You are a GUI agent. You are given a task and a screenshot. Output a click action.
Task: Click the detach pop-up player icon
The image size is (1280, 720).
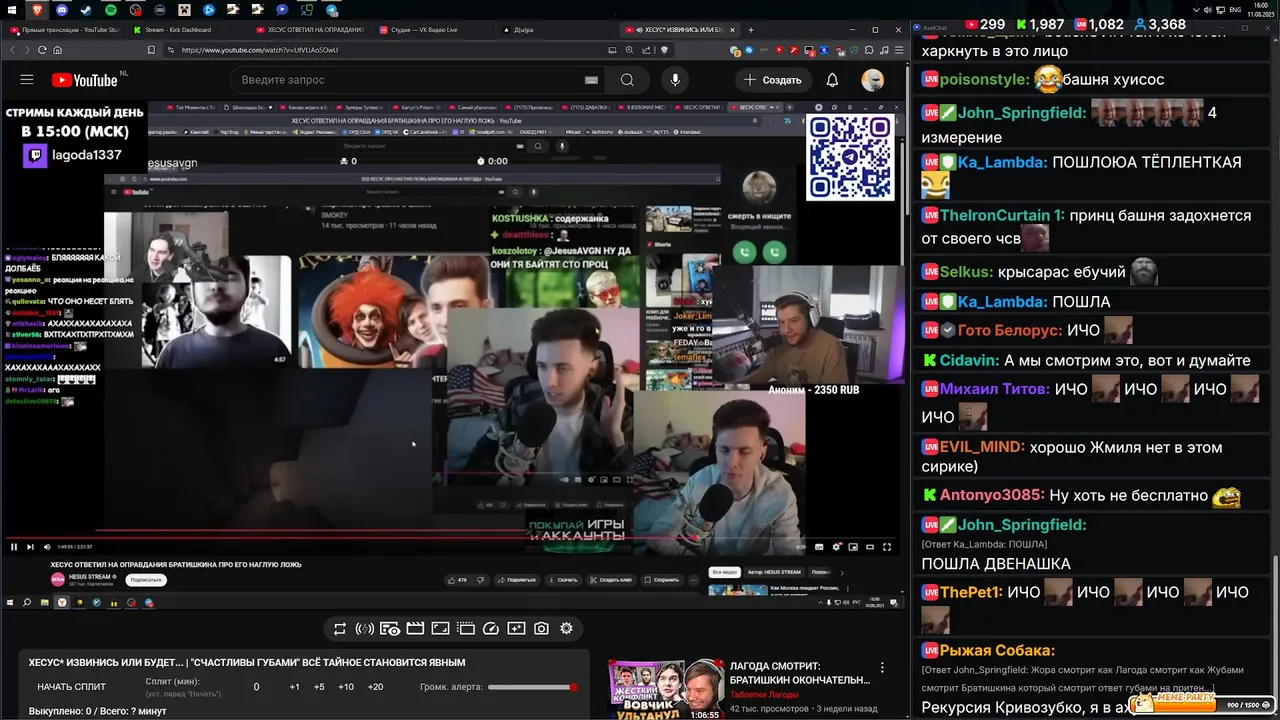pyautogui.click(x=465, y=629)
